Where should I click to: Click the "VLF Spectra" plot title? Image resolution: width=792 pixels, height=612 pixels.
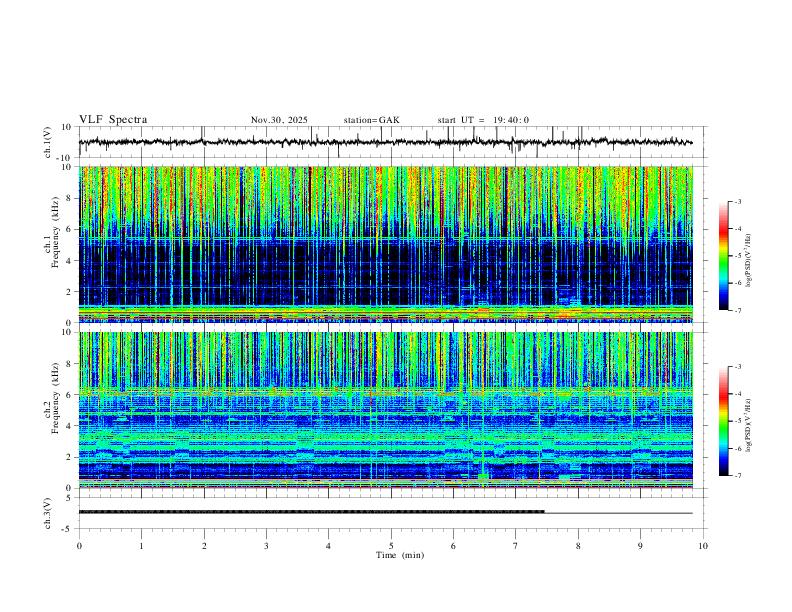(113, 120)
